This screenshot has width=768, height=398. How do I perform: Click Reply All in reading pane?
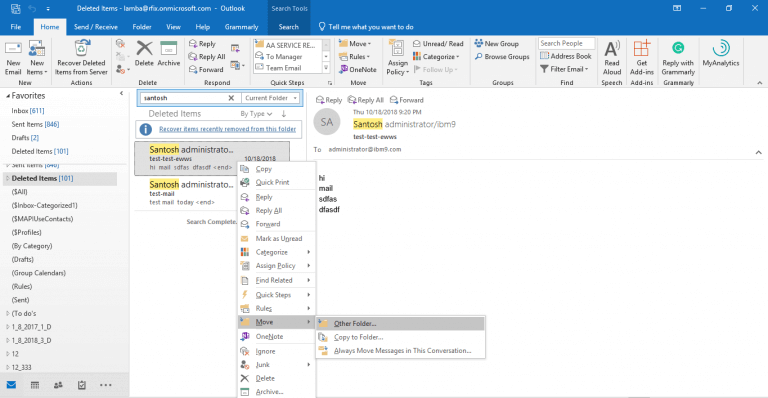(365, 100)
